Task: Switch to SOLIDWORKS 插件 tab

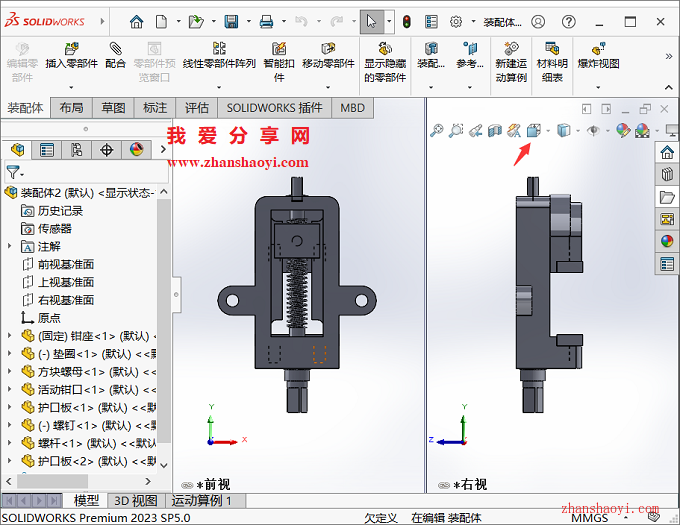Action: (x=275, y=108)
